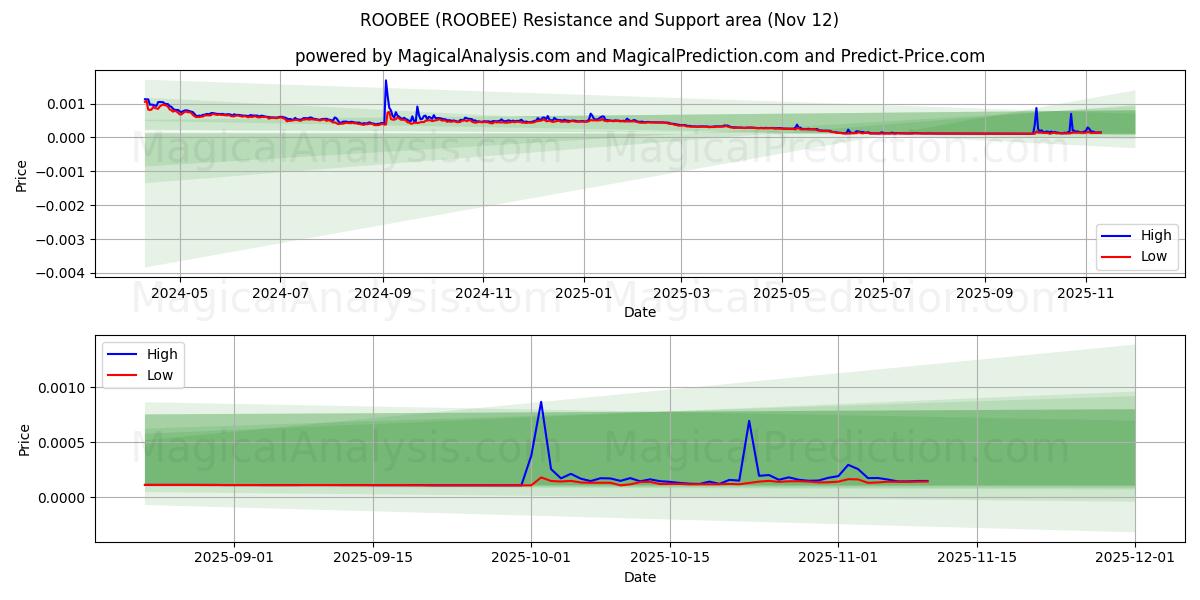Screen dimensions: 1200x600
Task: Toggle the High entry in bottom legend
Action: 160,354
